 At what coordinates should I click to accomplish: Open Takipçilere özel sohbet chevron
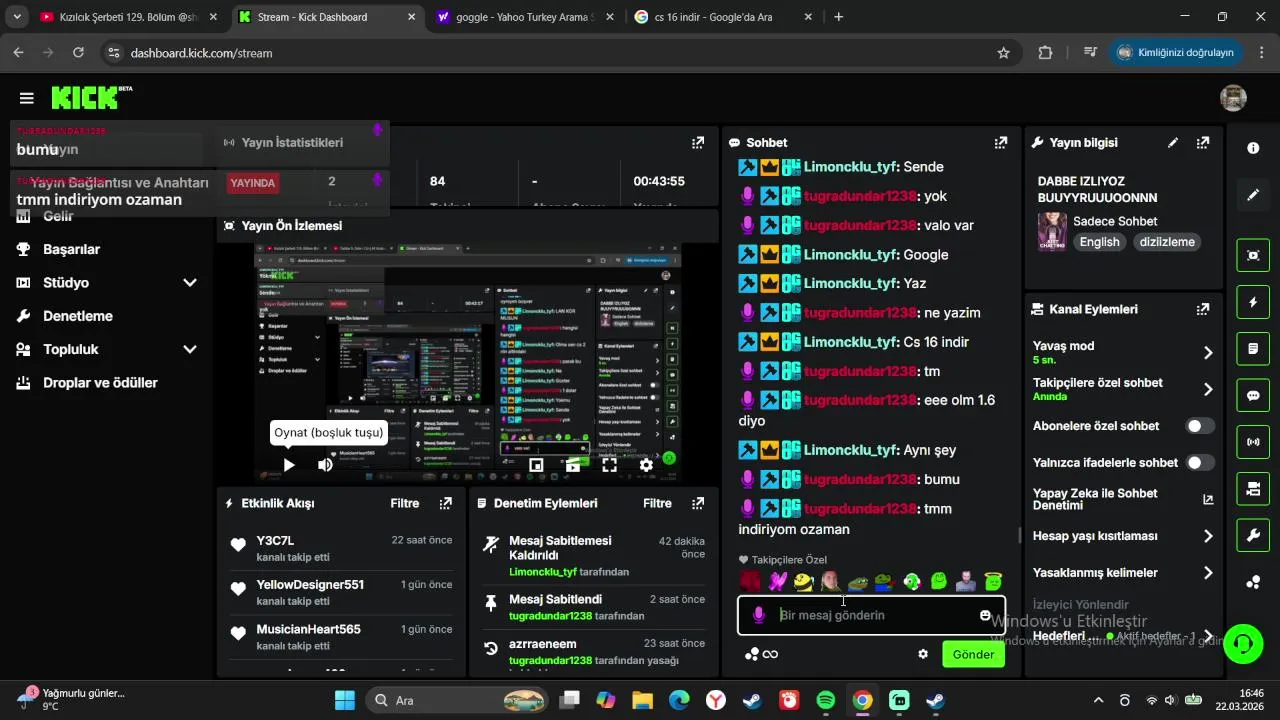tap(1208, 389)
